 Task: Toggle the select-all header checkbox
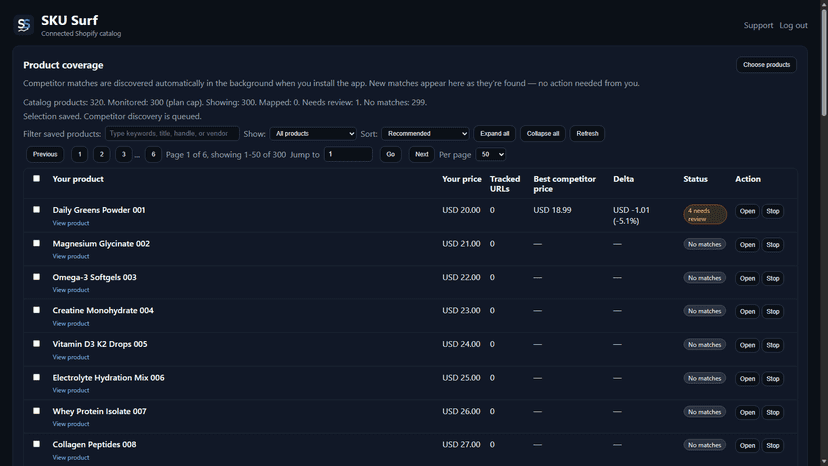coord(36,179)
